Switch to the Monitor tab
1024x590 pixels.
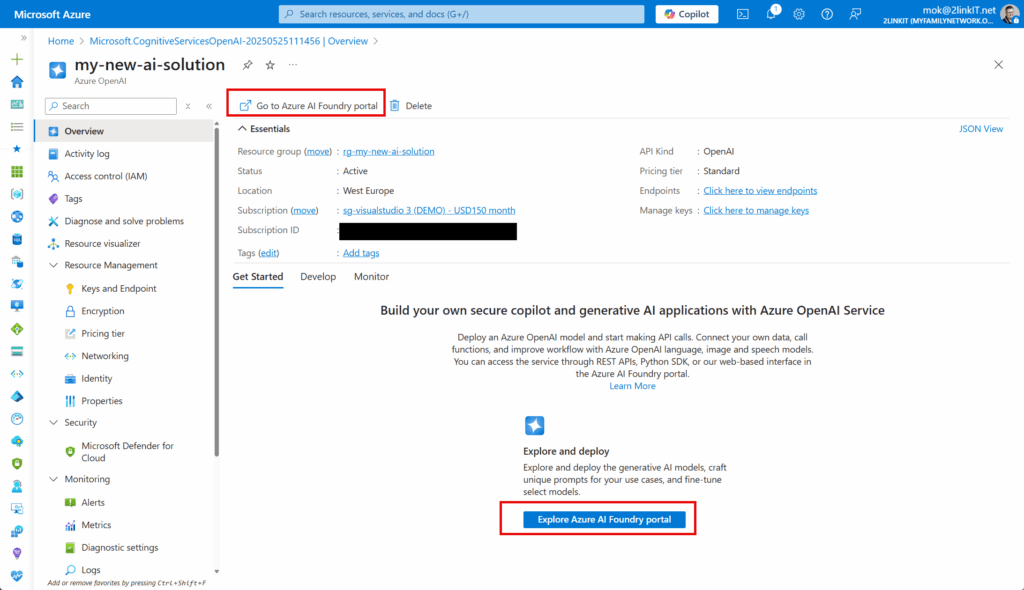pyautogui.click(x=371, y=276)
